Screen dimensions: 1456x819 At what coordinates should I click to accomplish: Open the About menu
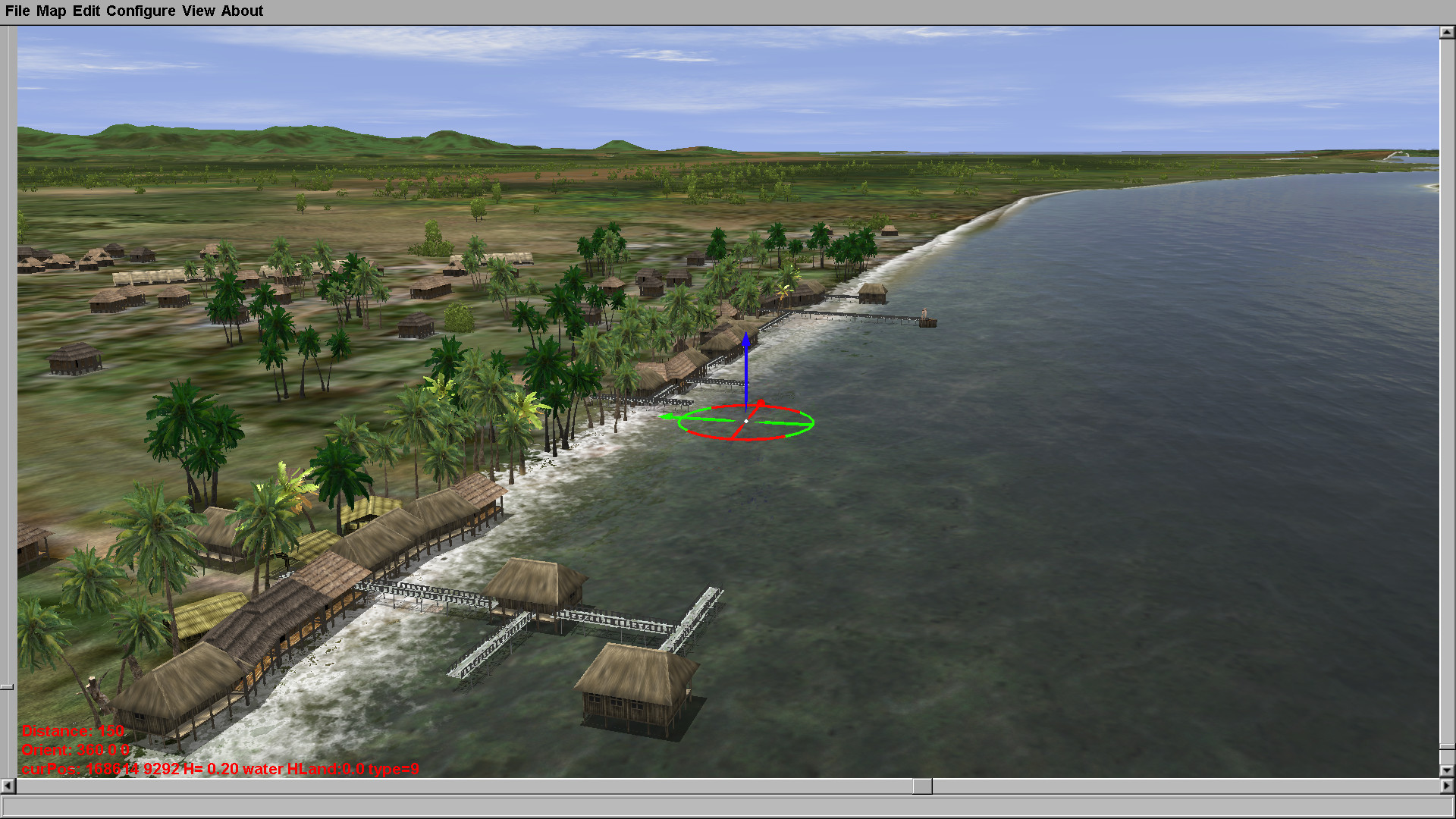tap(242, 11)
